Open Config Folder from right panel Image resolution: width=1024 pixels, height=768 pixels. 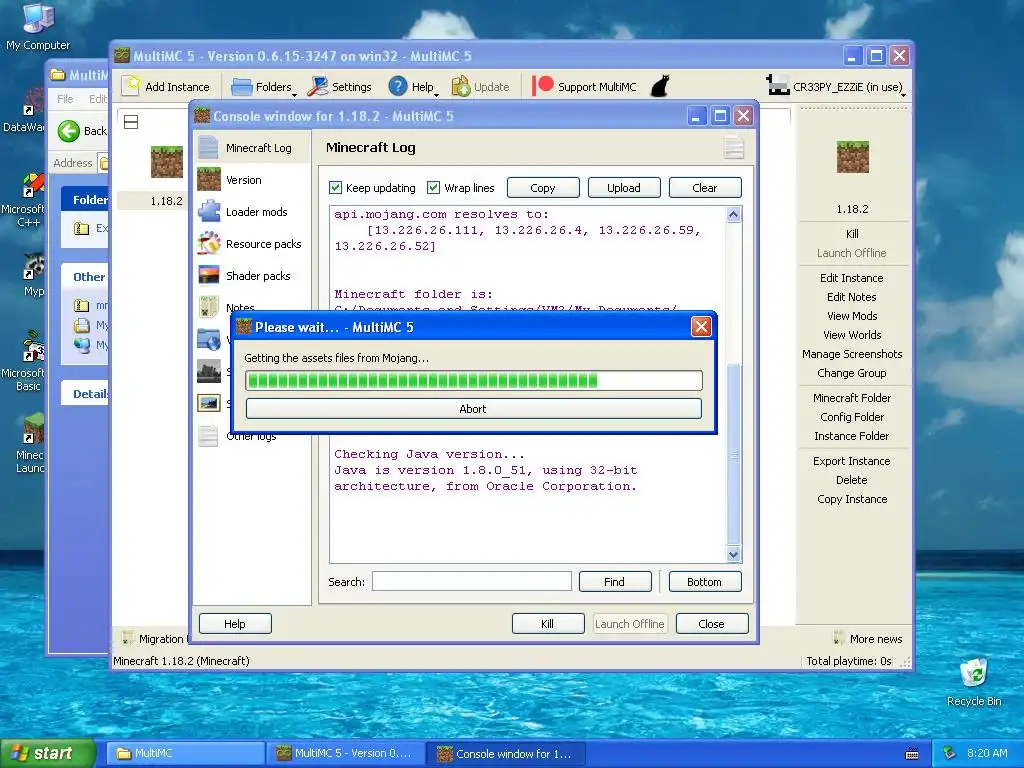(x=852, y=417)
